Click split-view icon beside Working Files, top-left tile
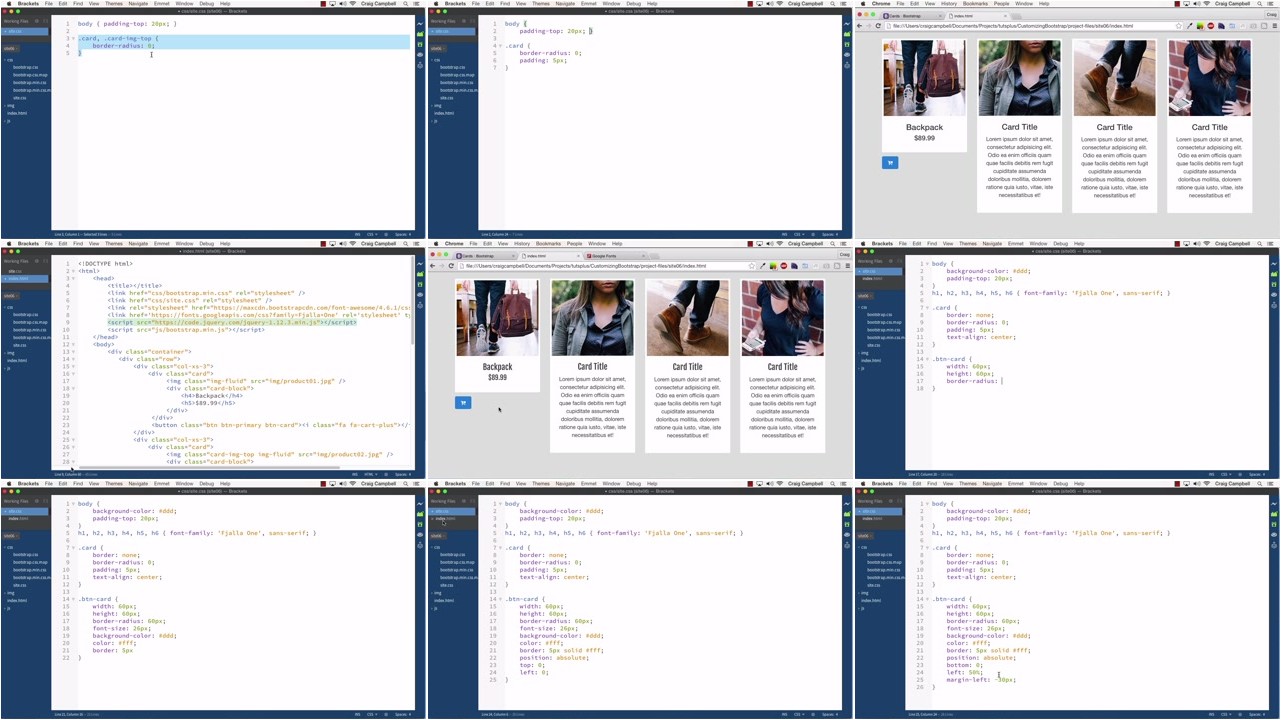Image resolution: width=1281 pixels, height=720 pixels. (x=45, y=21)
